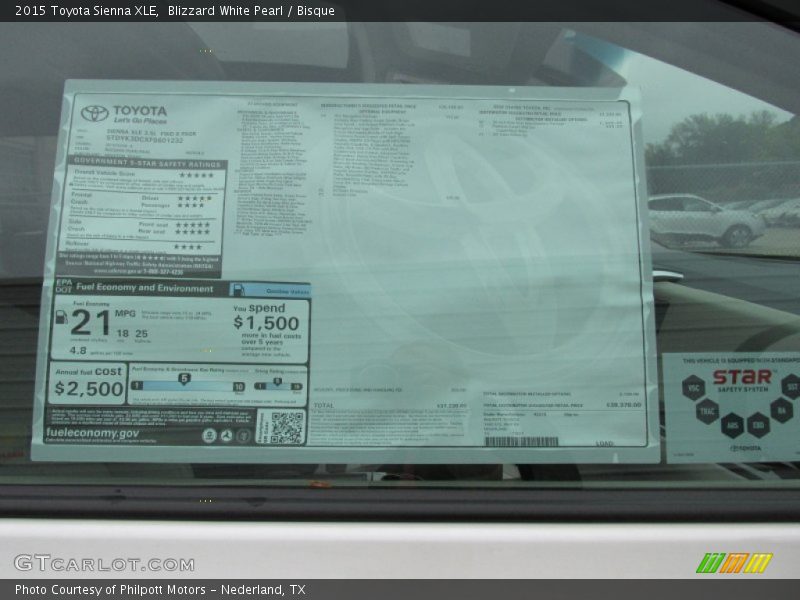800x600 pixels.
Task: Click the barcode at the sticker bottom
Action: (521, 441)
